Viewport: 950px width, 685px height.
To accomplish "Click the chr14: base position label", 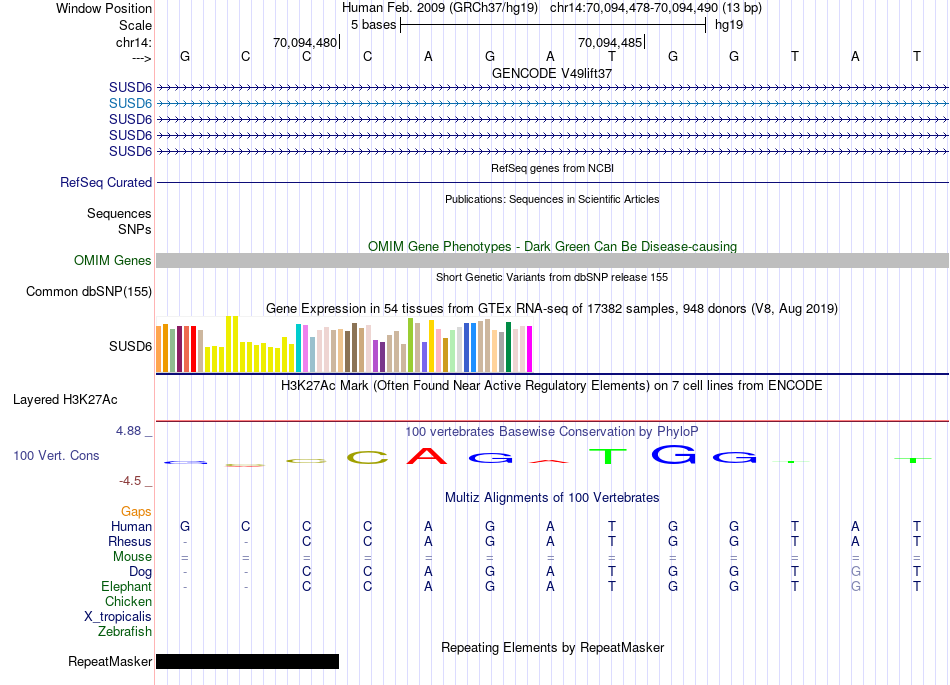I will click(x=133, y=42).
